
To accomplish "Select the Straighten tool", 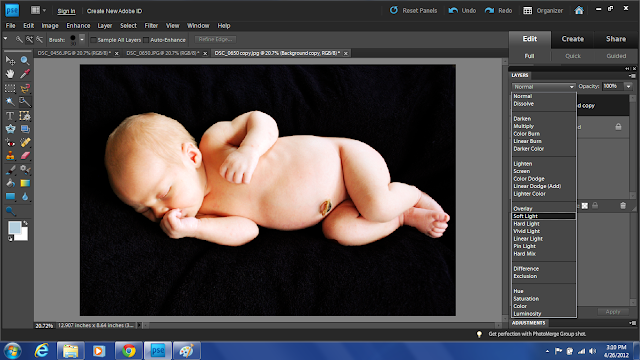I will pos(25,129).
